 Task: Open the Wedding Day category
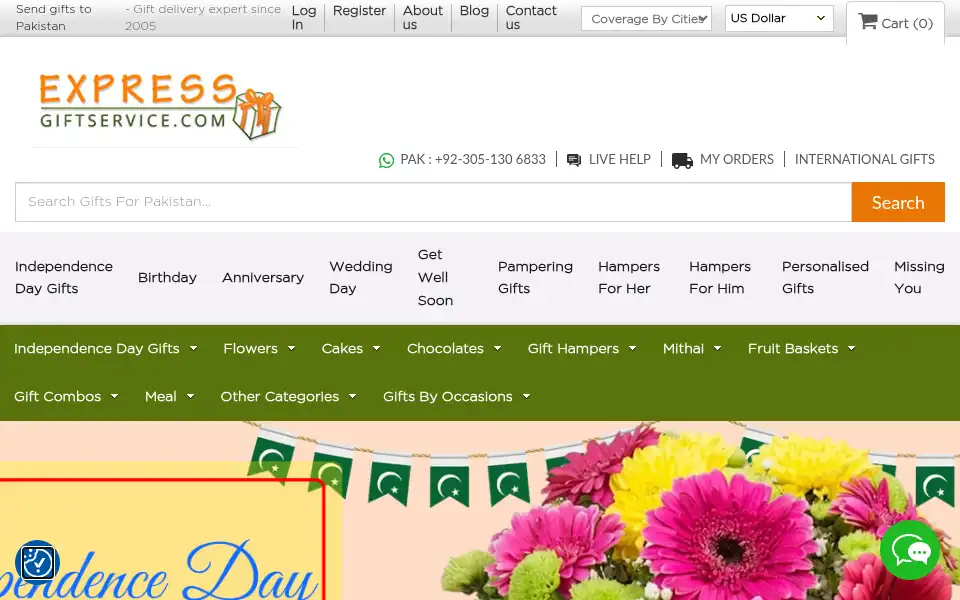point(361,277)
